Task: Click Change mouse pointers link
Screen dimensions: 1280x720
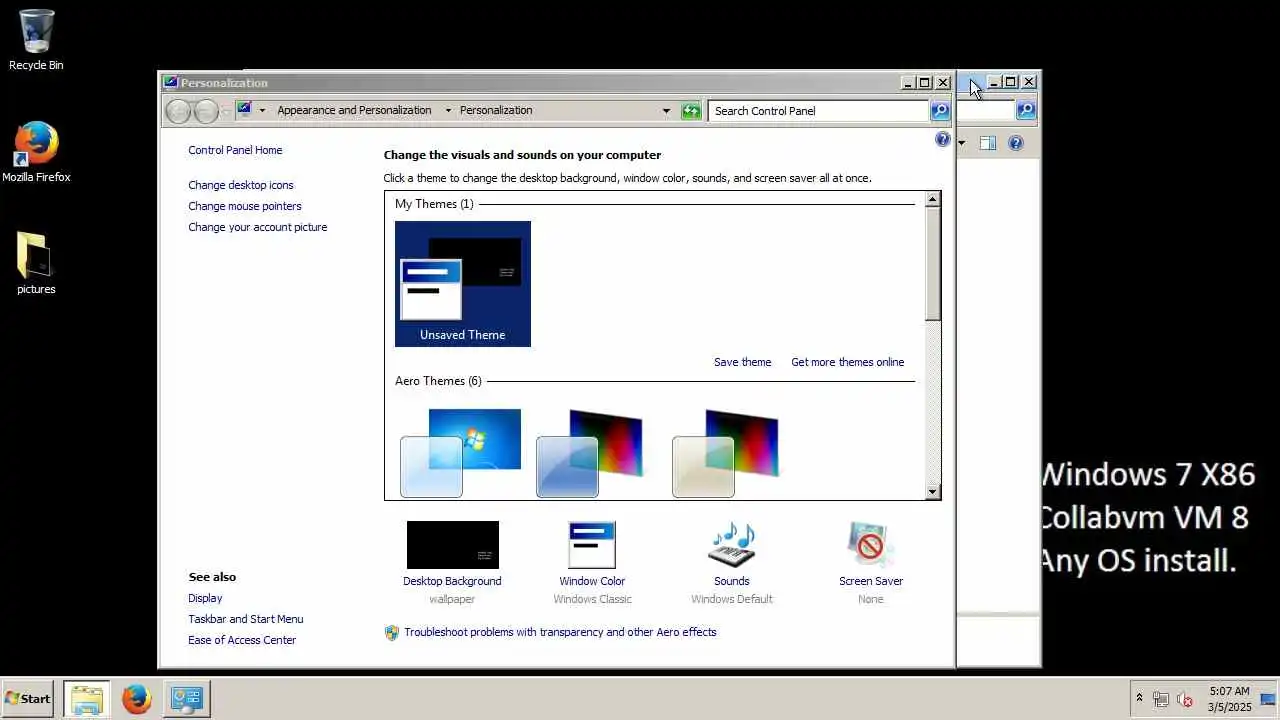Action: (245, 206)
